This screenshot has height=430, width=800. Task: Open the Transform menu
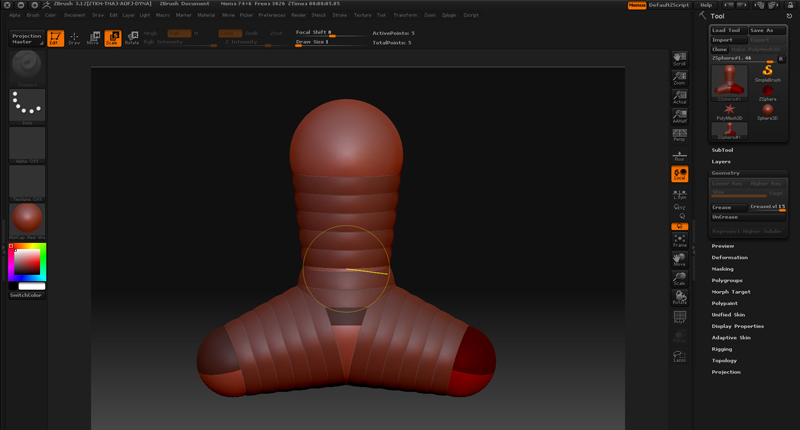(x=405, y=15)
